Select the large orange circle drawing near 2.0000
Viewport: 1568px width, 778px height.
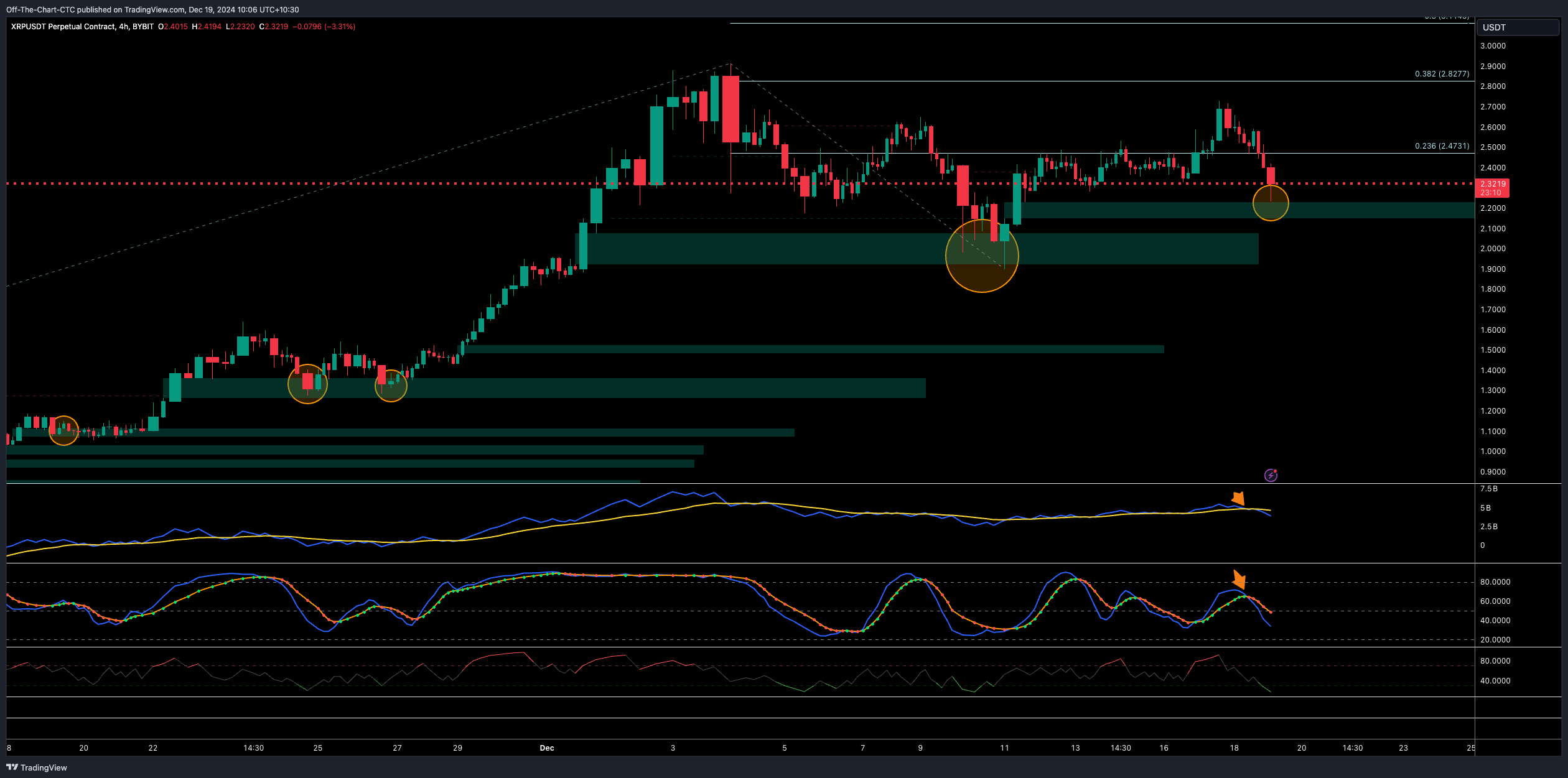point(982,256)
